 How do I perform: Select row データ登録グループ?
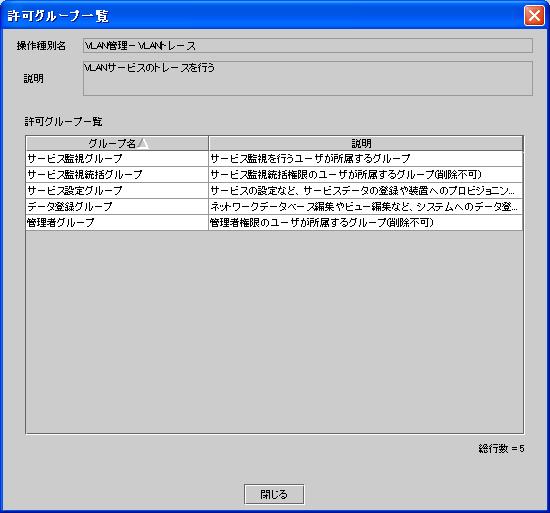(274, 207)
